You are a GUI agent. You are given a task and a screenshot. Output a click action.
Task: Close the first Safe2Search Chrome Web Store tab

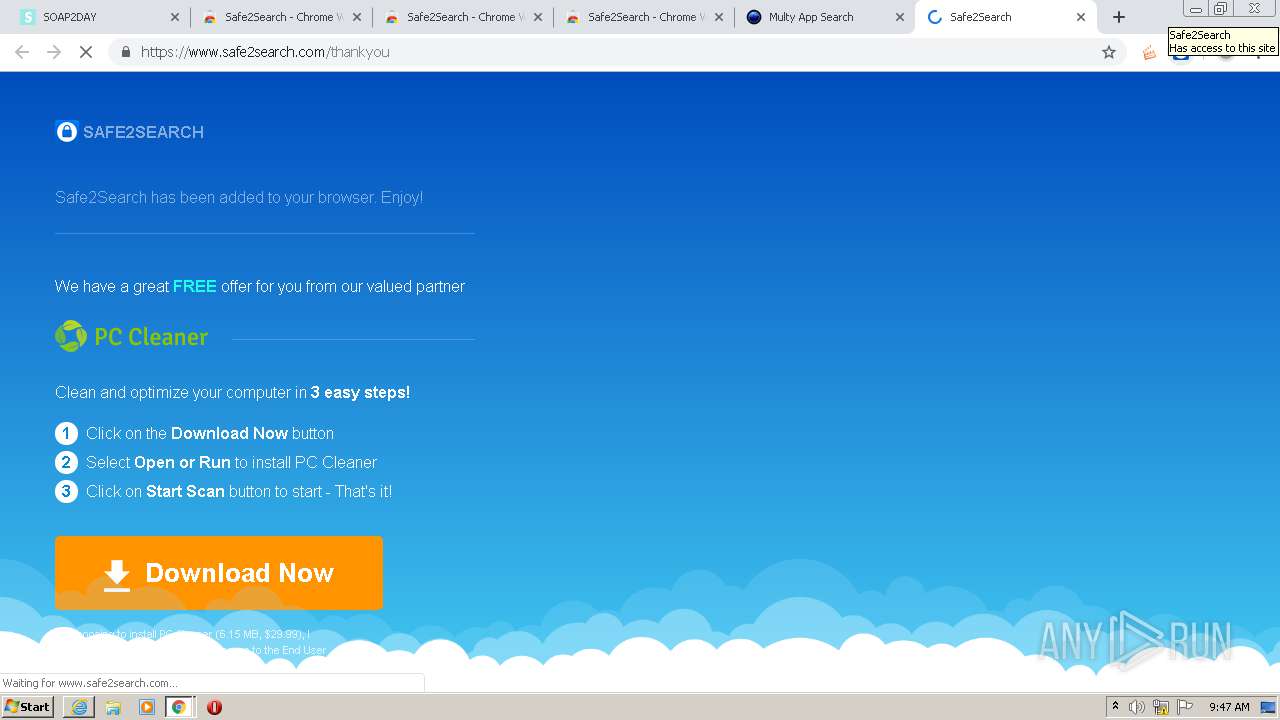(357, 17)
